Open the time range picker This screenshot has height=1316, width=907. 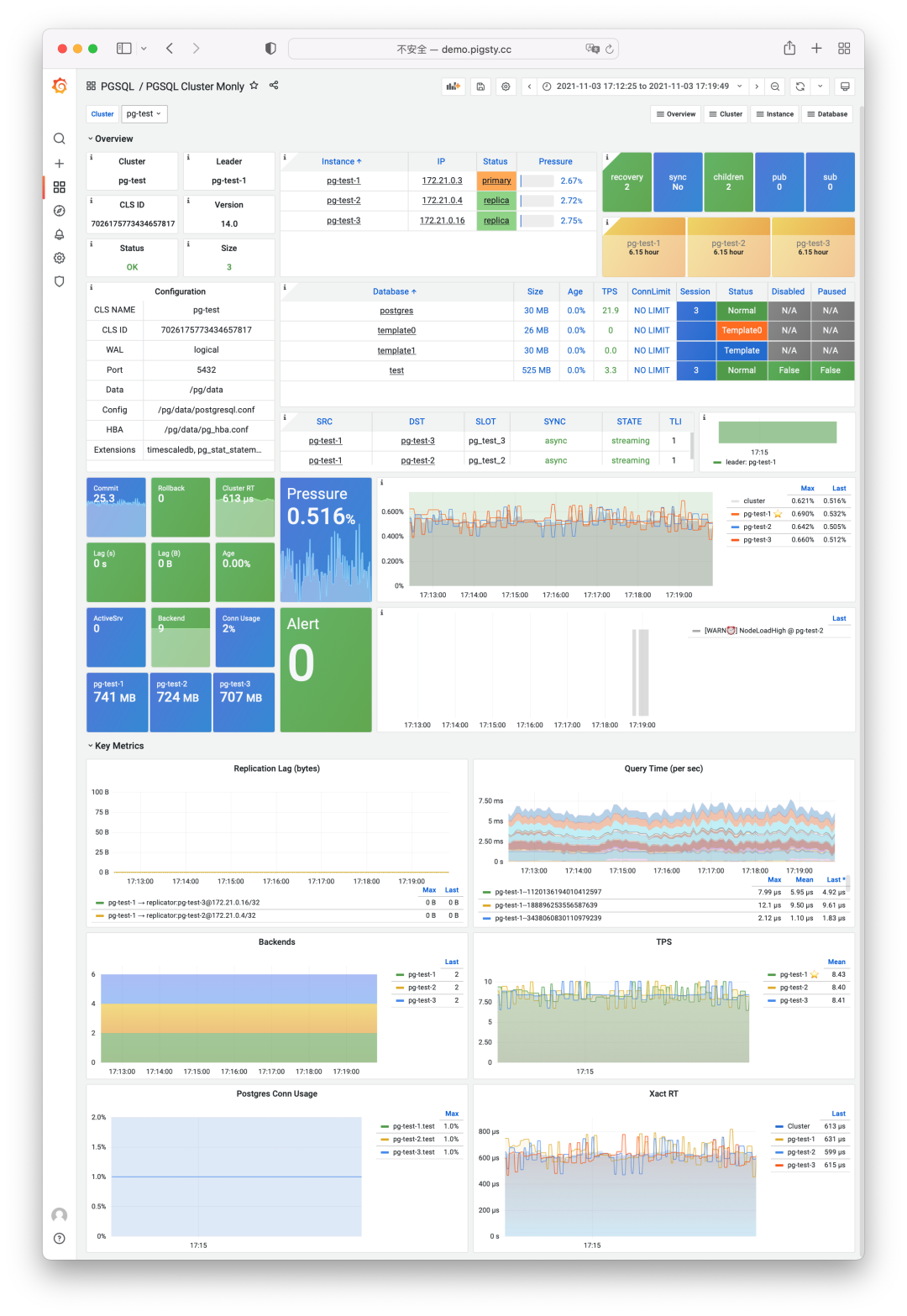[642, 87]
